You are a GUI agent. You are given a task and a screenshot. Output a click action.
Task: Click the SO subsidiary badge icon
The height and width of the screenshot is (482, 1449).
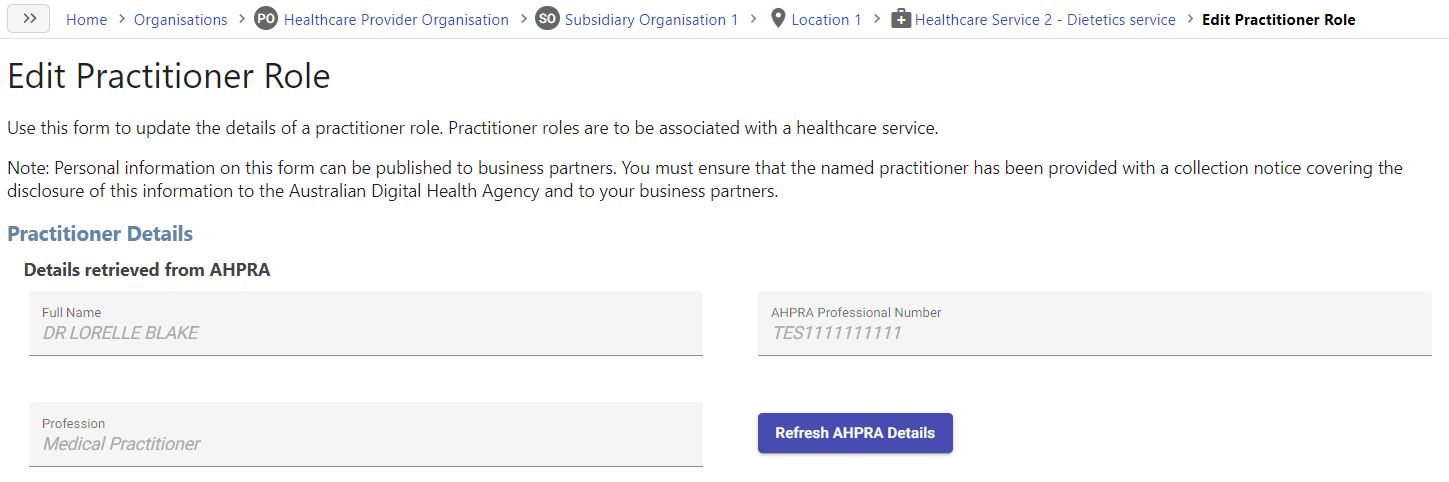click(x=547, y=19)
